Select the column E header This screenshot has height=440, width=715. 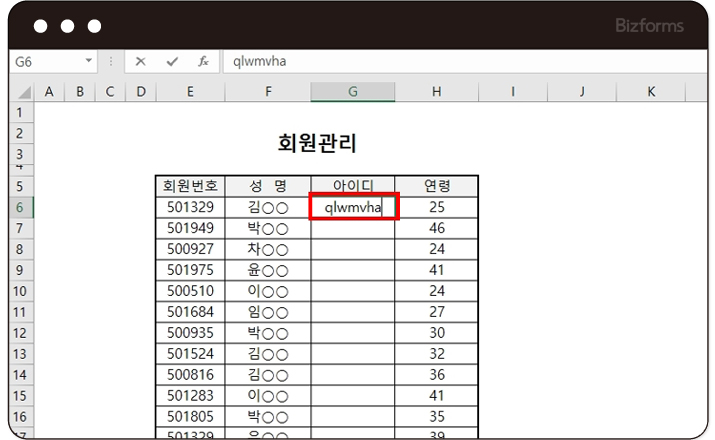190,92
